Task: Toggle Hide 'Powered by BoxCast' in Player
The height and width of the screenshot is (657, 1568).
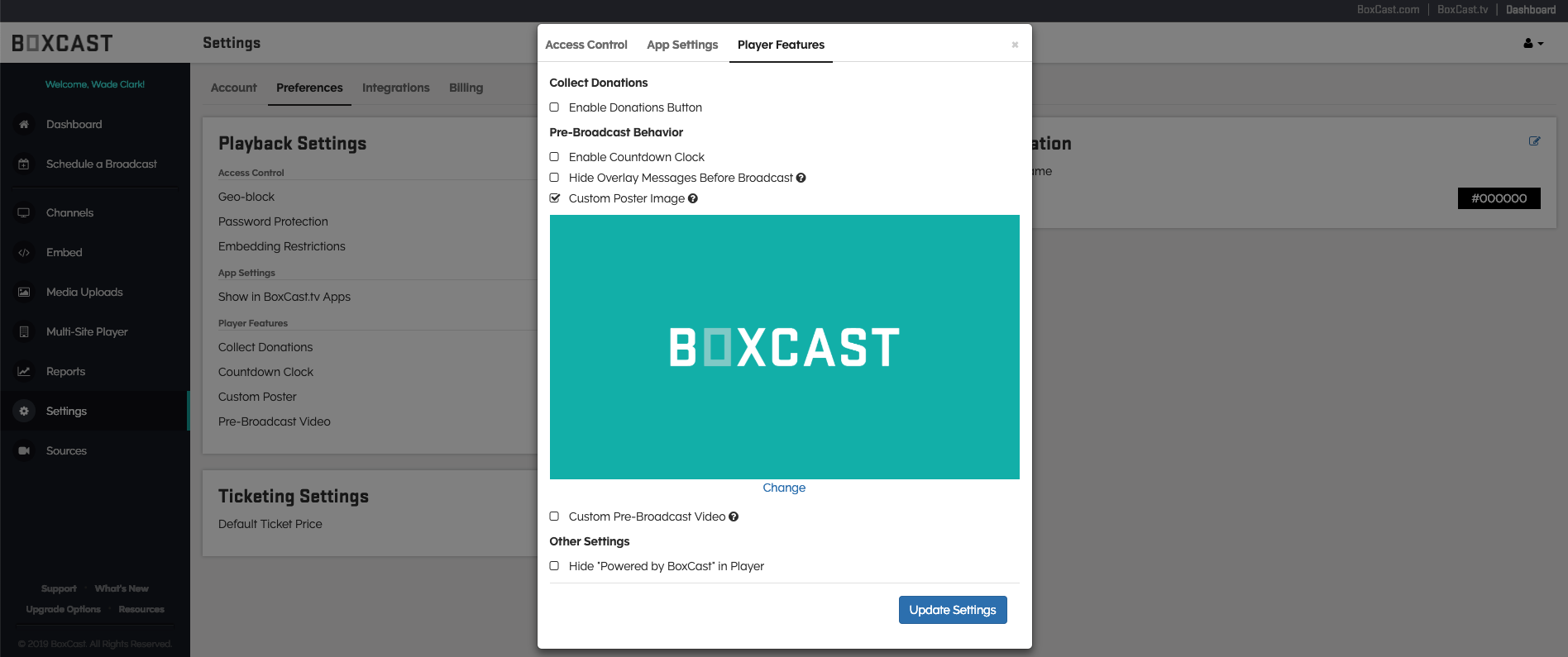Action: pos(555,566)
